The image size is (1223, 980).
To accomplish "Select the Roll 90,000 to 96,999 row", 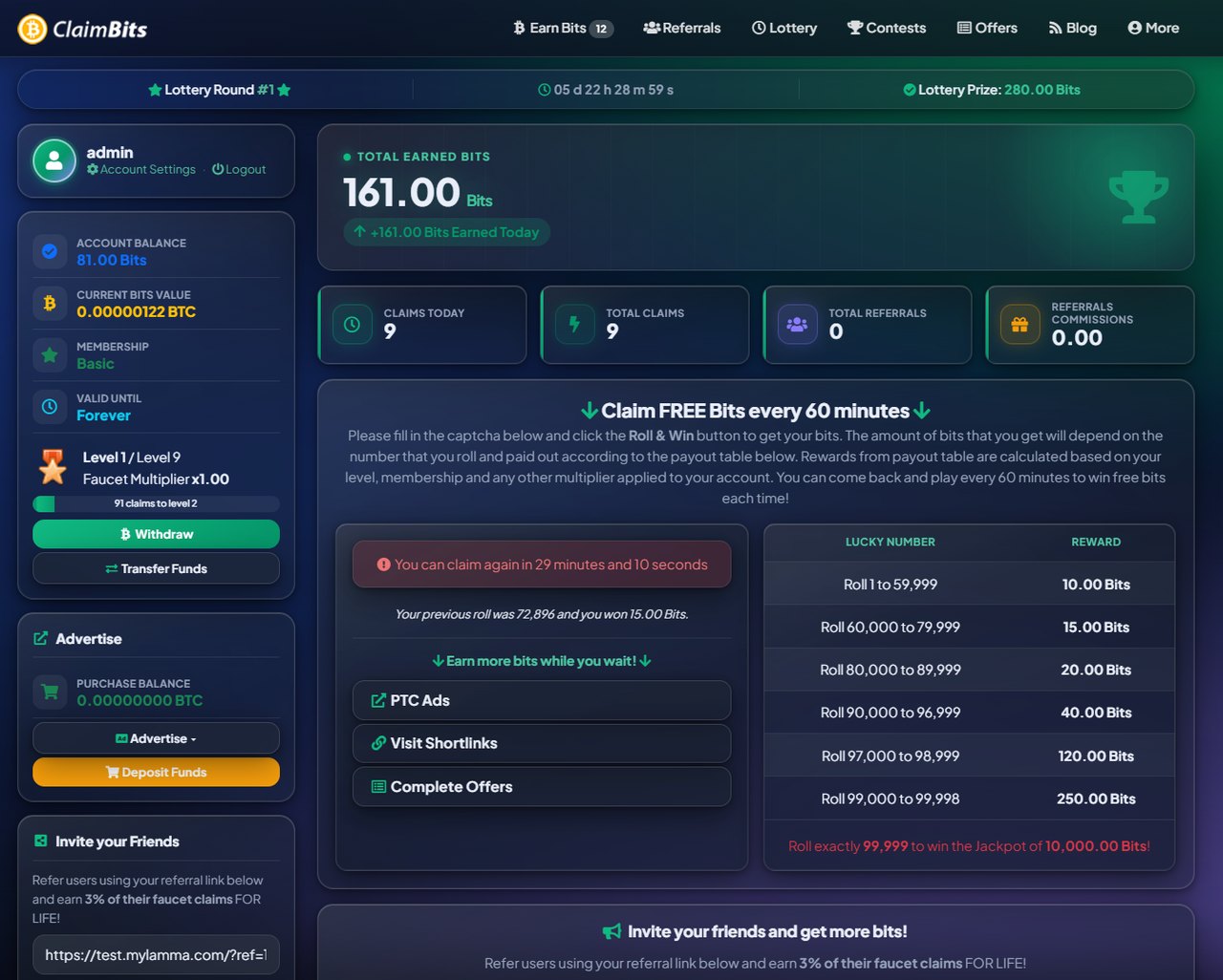I will coord(969,713).
